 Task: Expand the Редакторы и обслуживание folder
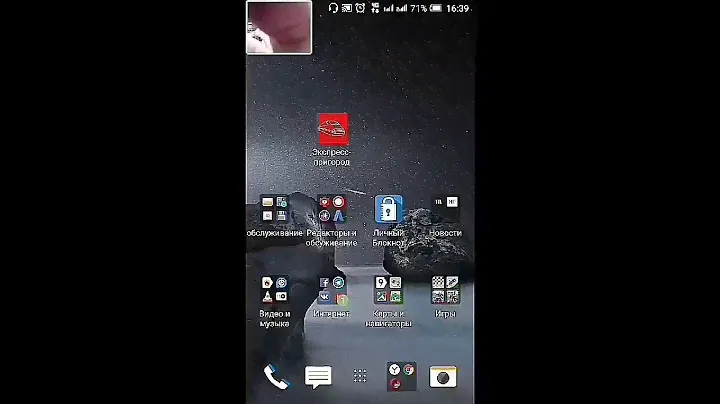point(332,210)
